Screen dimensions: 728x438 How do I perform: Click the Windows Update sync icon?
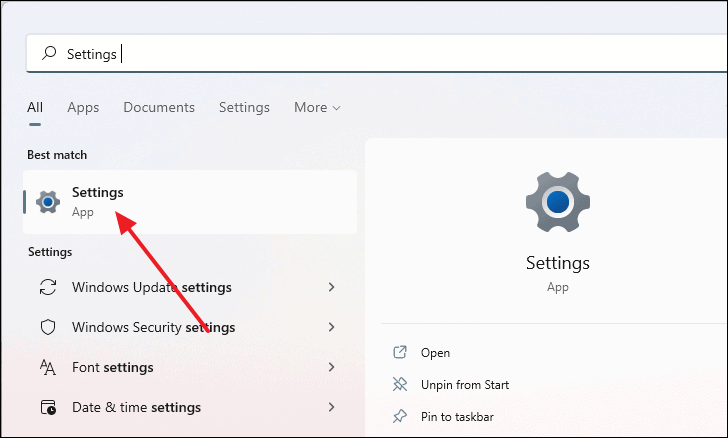[x=48, y=287]
